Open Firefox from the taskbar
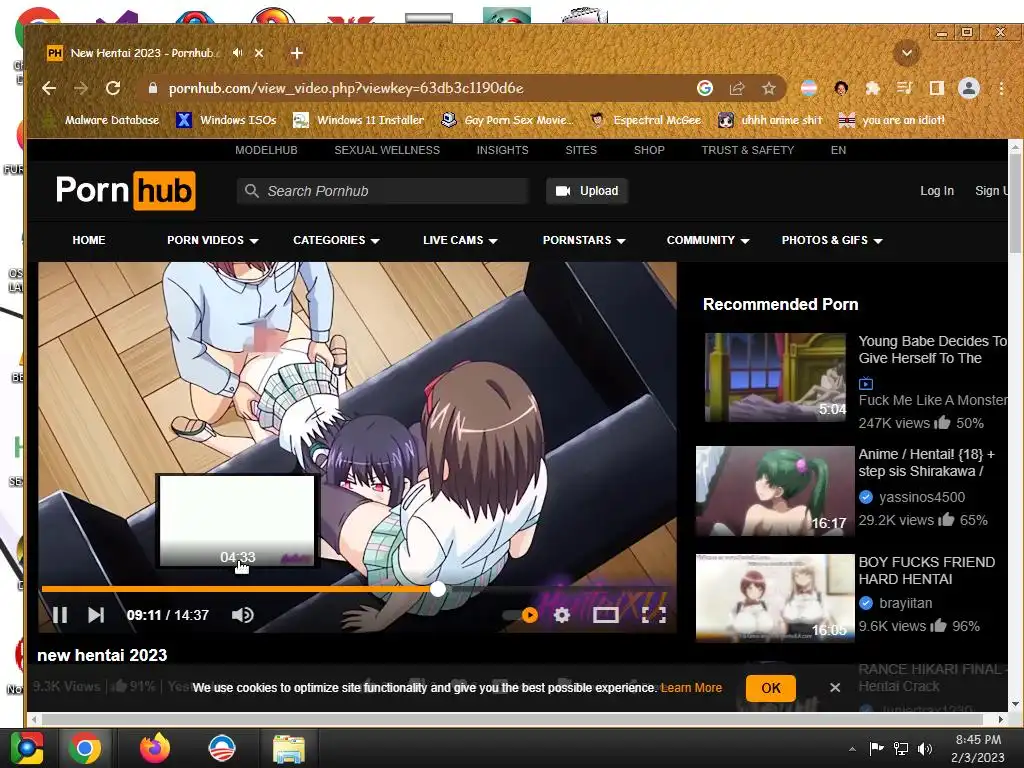Viewport: 1024px width, 768px height. tap(155, 748)
